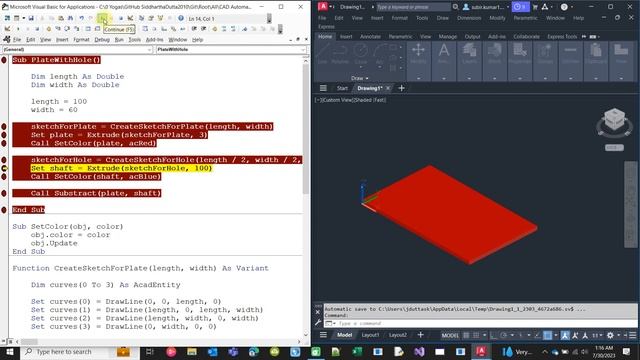Screen dimensions: 640x360
Task: Toggle breakpoint on End Sub line
Action: tap(4, 210)
